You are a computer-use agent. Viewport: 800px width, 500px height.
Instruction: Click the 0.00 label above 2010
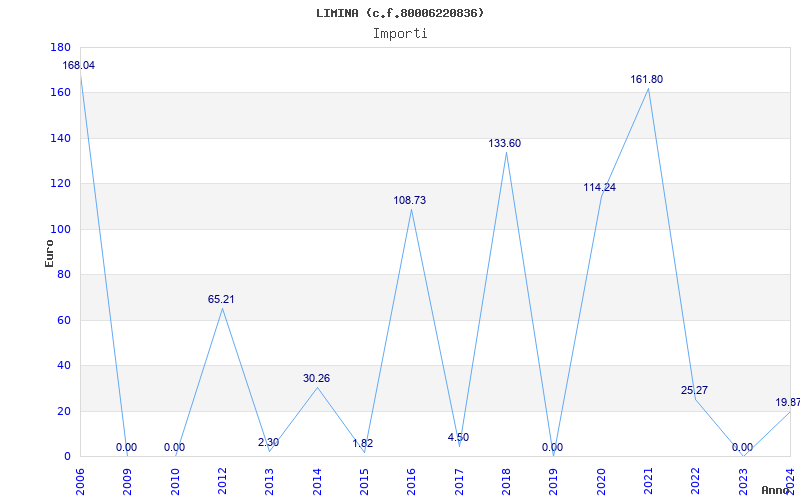tap(174, 447)
